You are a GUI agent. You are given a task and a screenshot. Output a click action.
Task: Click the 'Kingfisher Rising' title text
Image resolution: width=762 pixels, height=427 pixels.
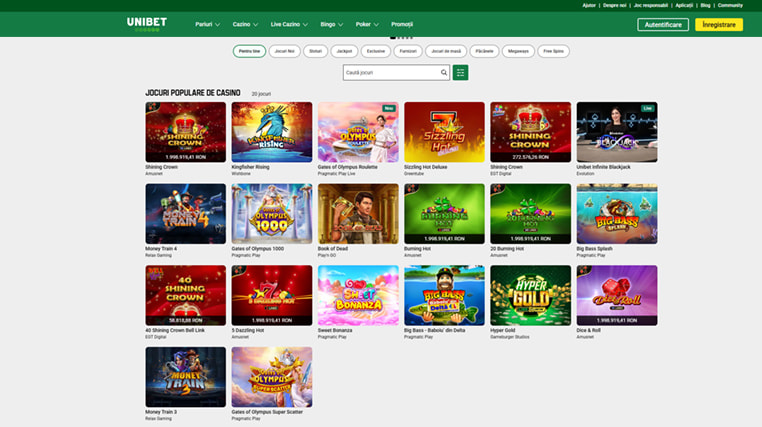coord(250,167)
